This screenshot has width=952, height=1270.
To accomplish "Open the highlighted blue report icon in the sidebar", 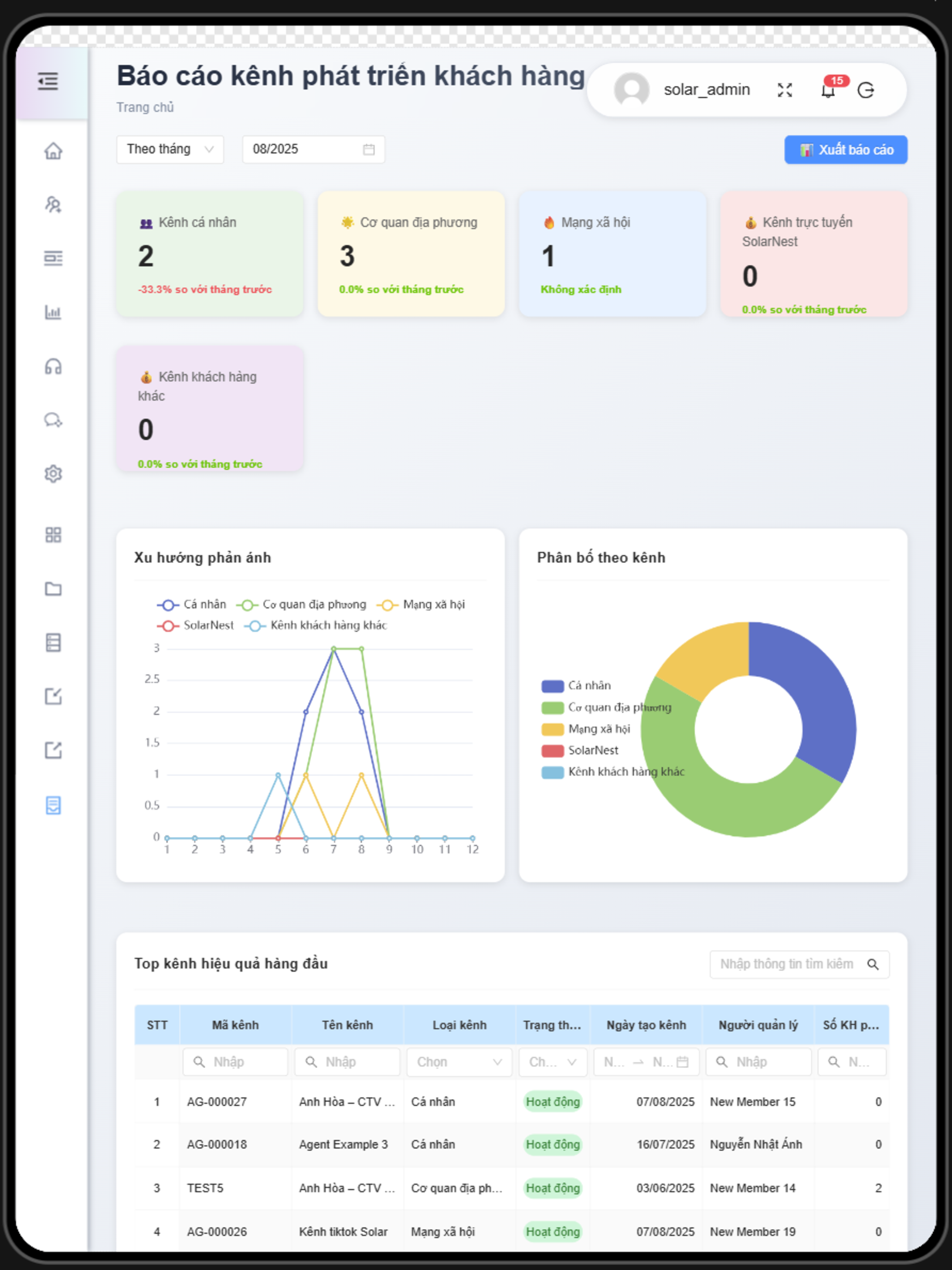I will pyautogui.click(x=54, y=805).
